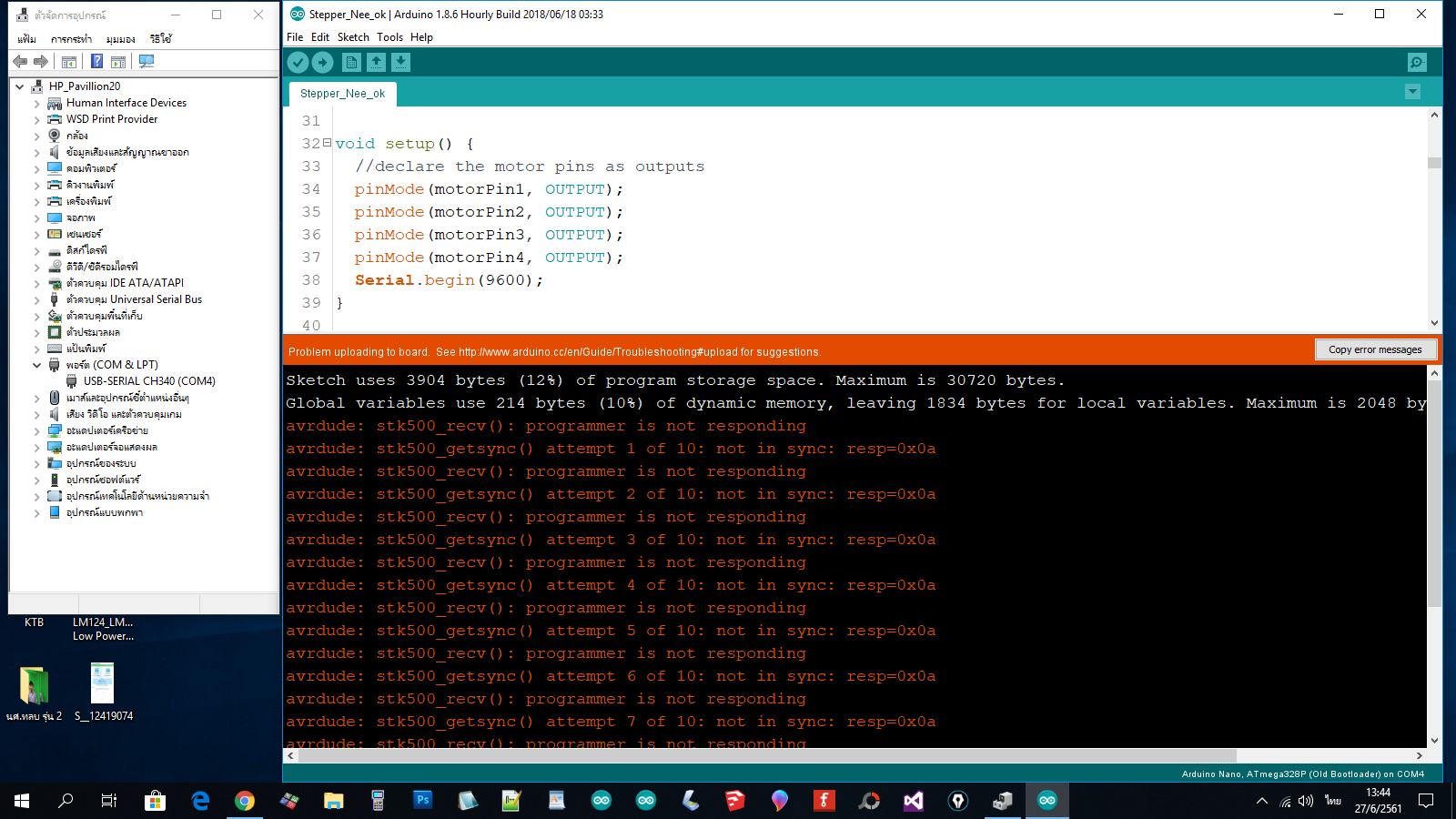Click the editor scroll-up arrow
The image size is (1456, 819).
tap(1434, 115)
